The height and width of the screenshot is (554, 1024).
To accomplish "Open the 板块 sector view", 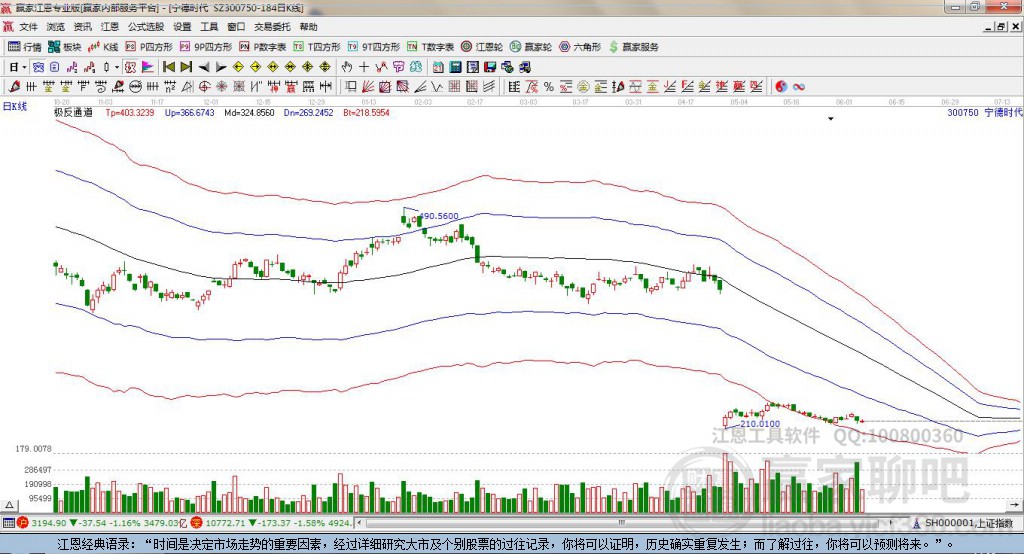I will coord(65,47).
